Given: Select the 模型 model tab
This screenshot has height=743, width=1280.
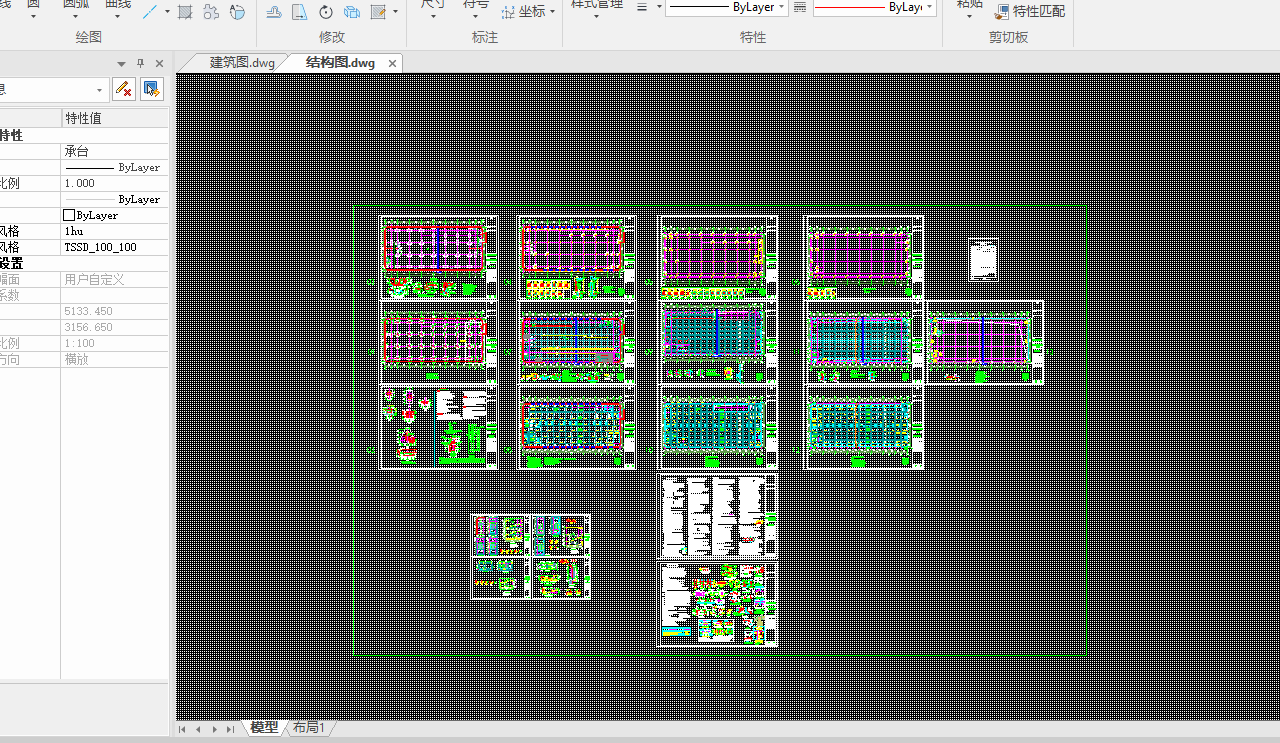Looking at the screenshot, I should (x=264, y=728).
